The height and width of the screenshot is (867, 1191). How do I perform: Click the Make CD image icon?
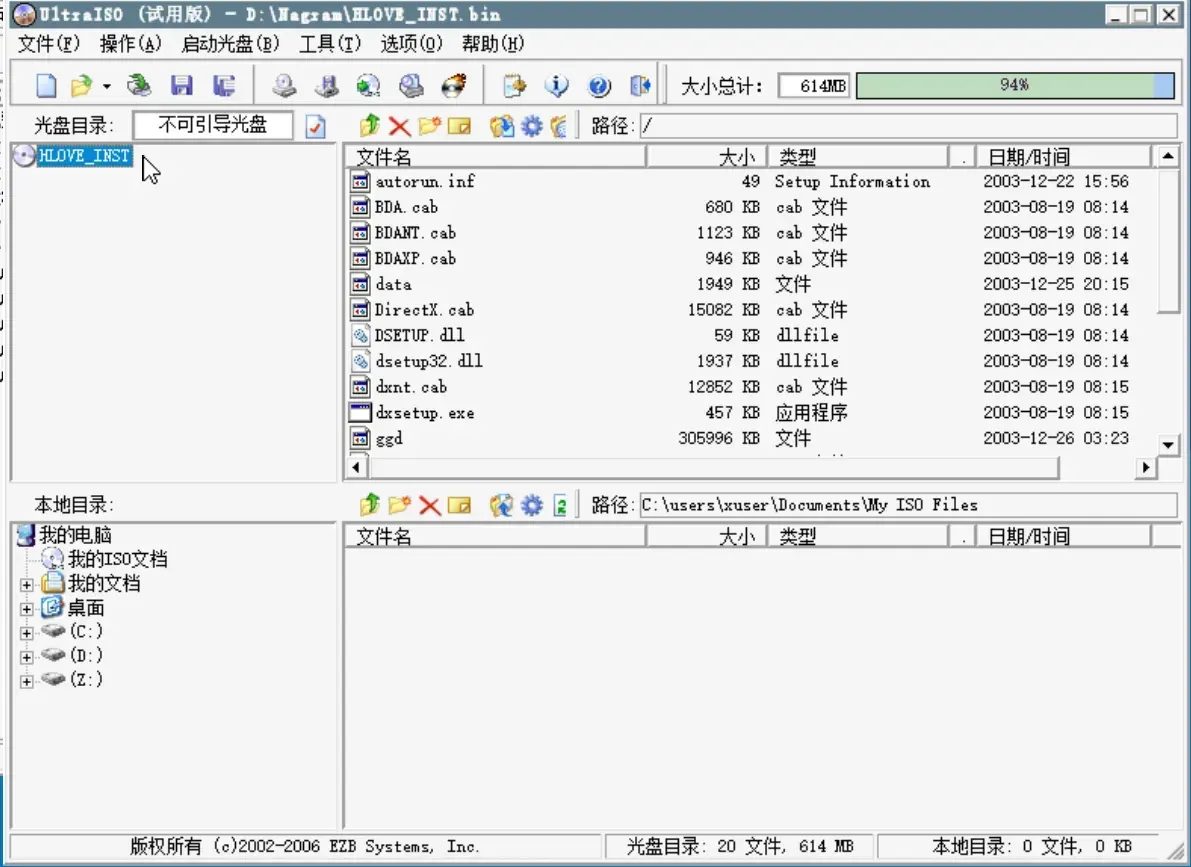point(284,85)
